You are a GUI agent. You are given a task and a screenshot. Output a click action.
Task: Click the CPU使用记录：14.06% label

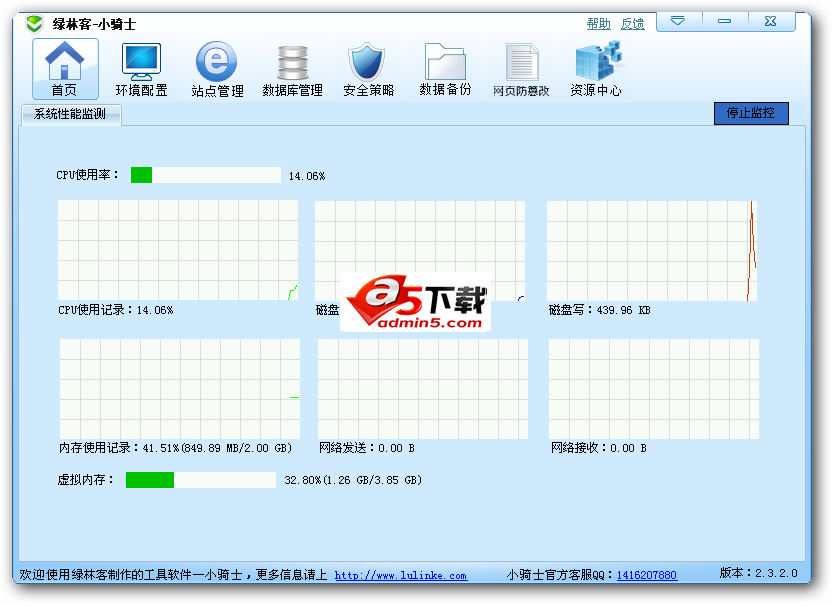[x=116, y=310]
